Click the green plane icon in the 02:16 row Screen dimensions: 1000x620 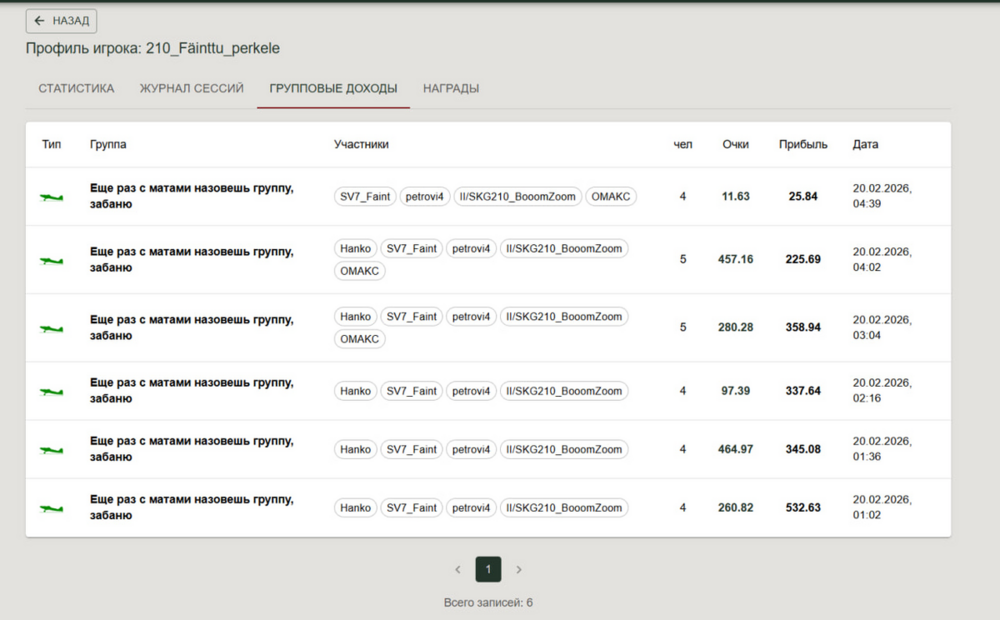(x=51, y=391)
